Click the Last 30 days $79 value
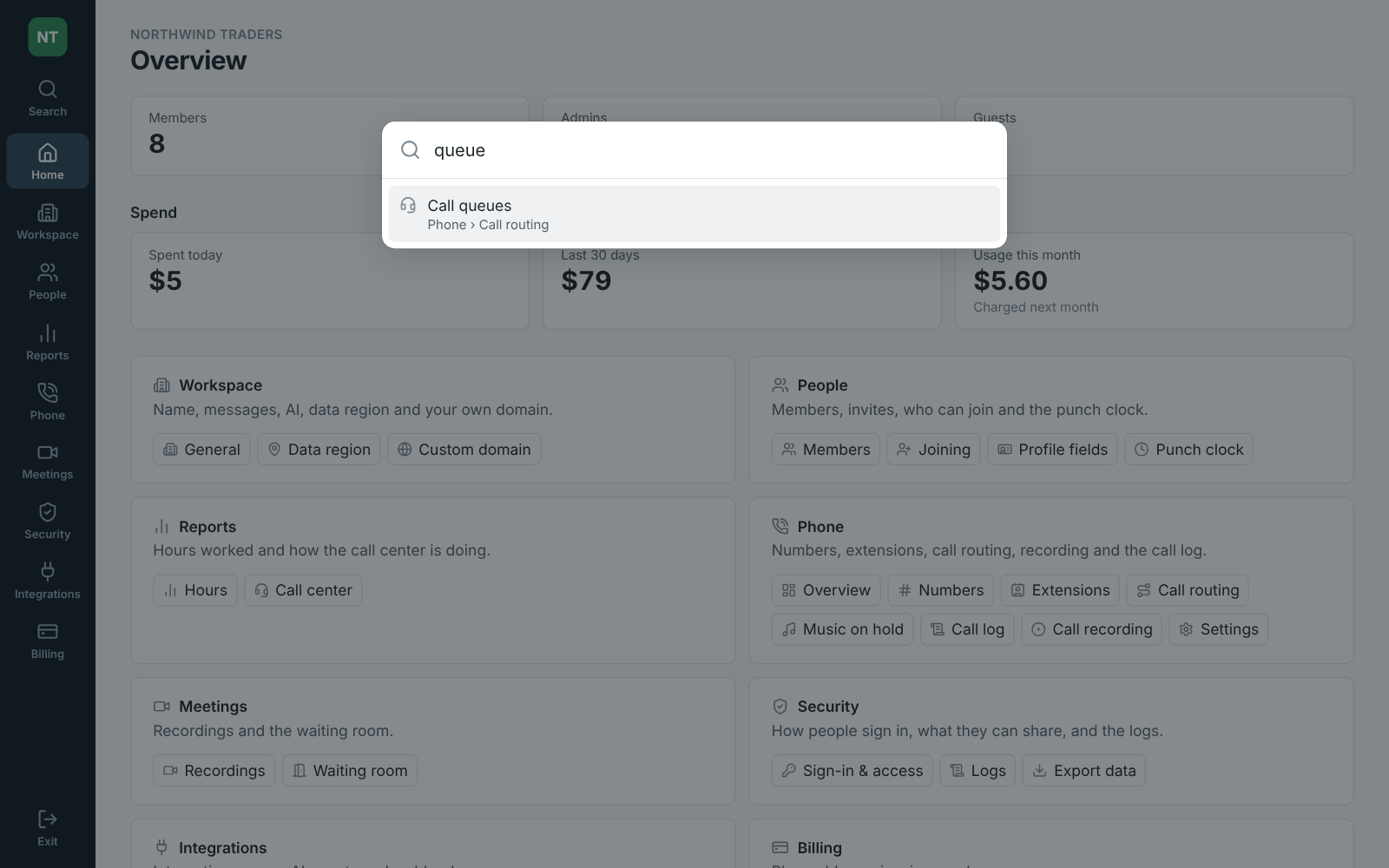 pyautogui.click(x=586, y=280)
